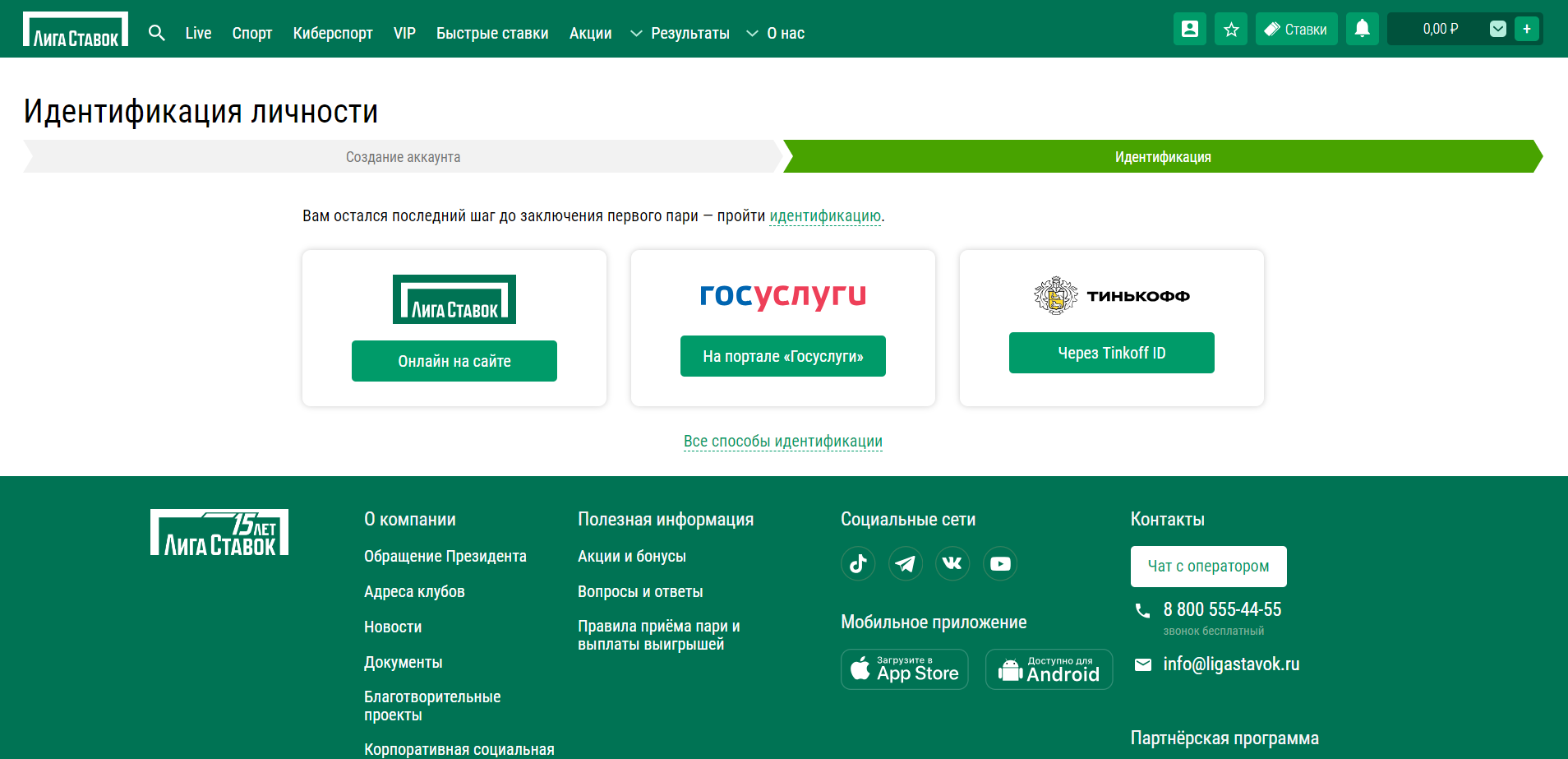Open Киберспорт section
Viewport: 1568px width, 759px height.
[333, 33]
